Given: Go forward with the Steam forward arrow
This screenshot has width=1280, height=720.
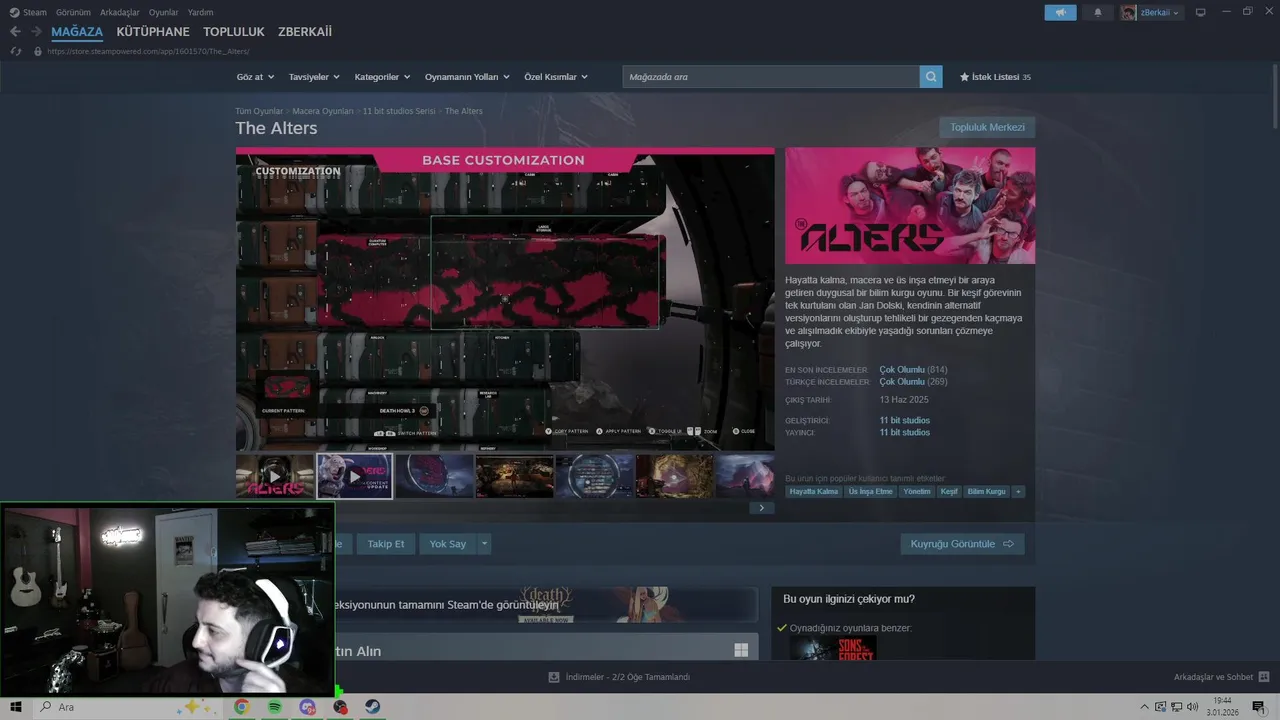Looking at the screenshot, I should tap(36, 32).
